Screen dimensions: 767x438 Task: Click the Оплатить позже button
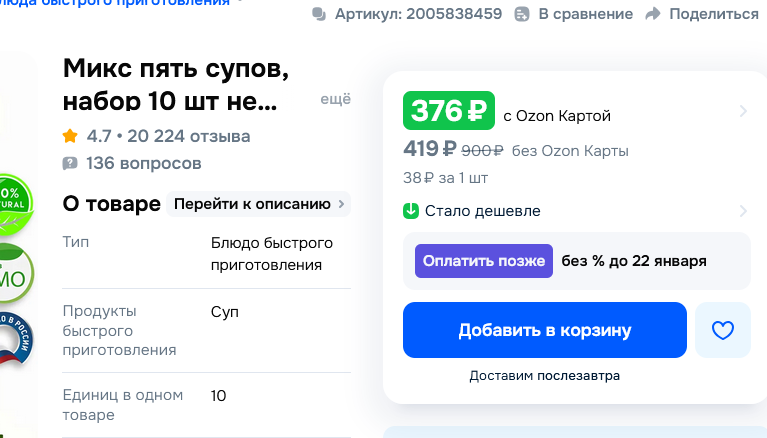(484, 261)
